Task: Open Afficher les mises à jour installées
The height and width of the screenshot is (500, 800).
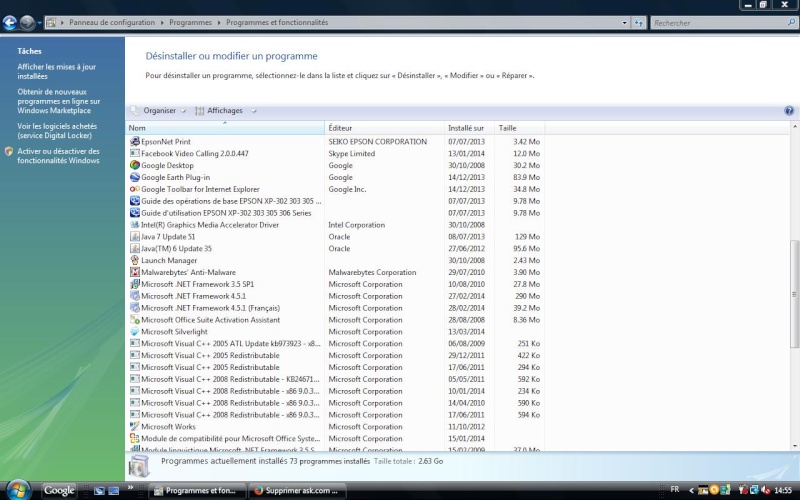Action: point(57,71)
